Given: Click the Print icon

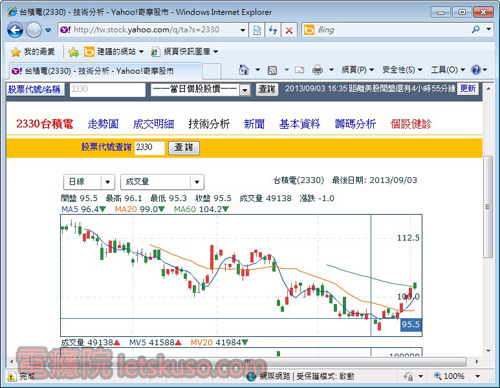Looking at the screenshot, I should point(317,70).
